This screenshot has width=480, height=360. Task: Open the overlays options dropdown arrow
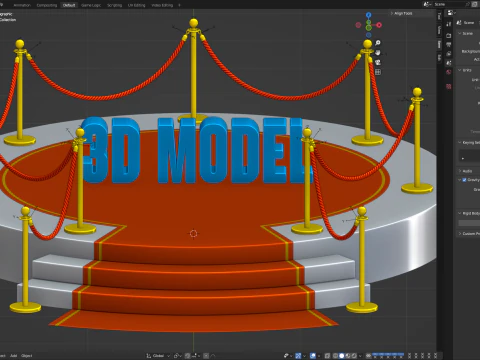tap(318, 356)
